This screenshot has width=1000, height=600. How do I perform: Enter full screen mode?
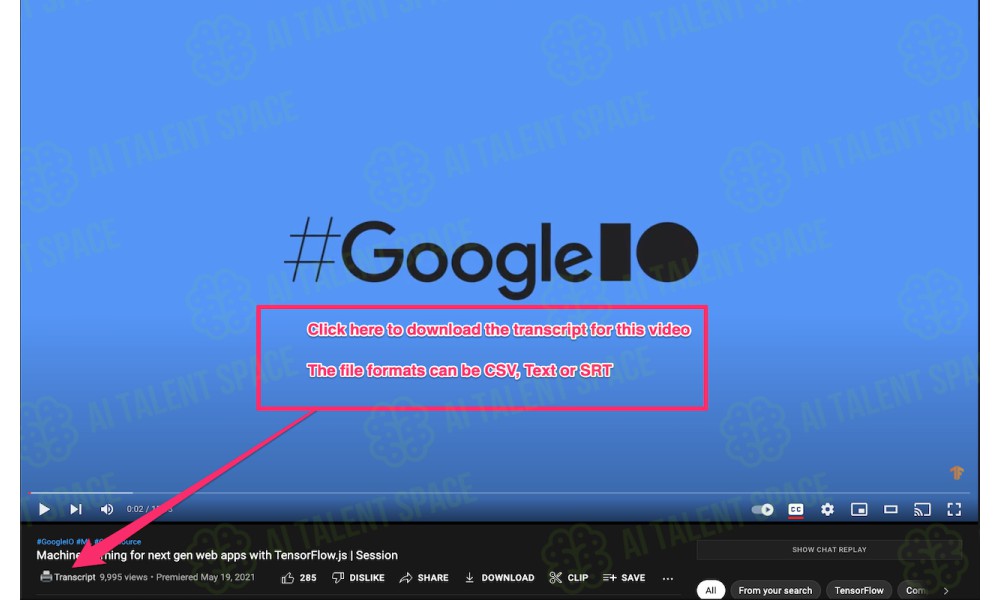click(954, 509)
